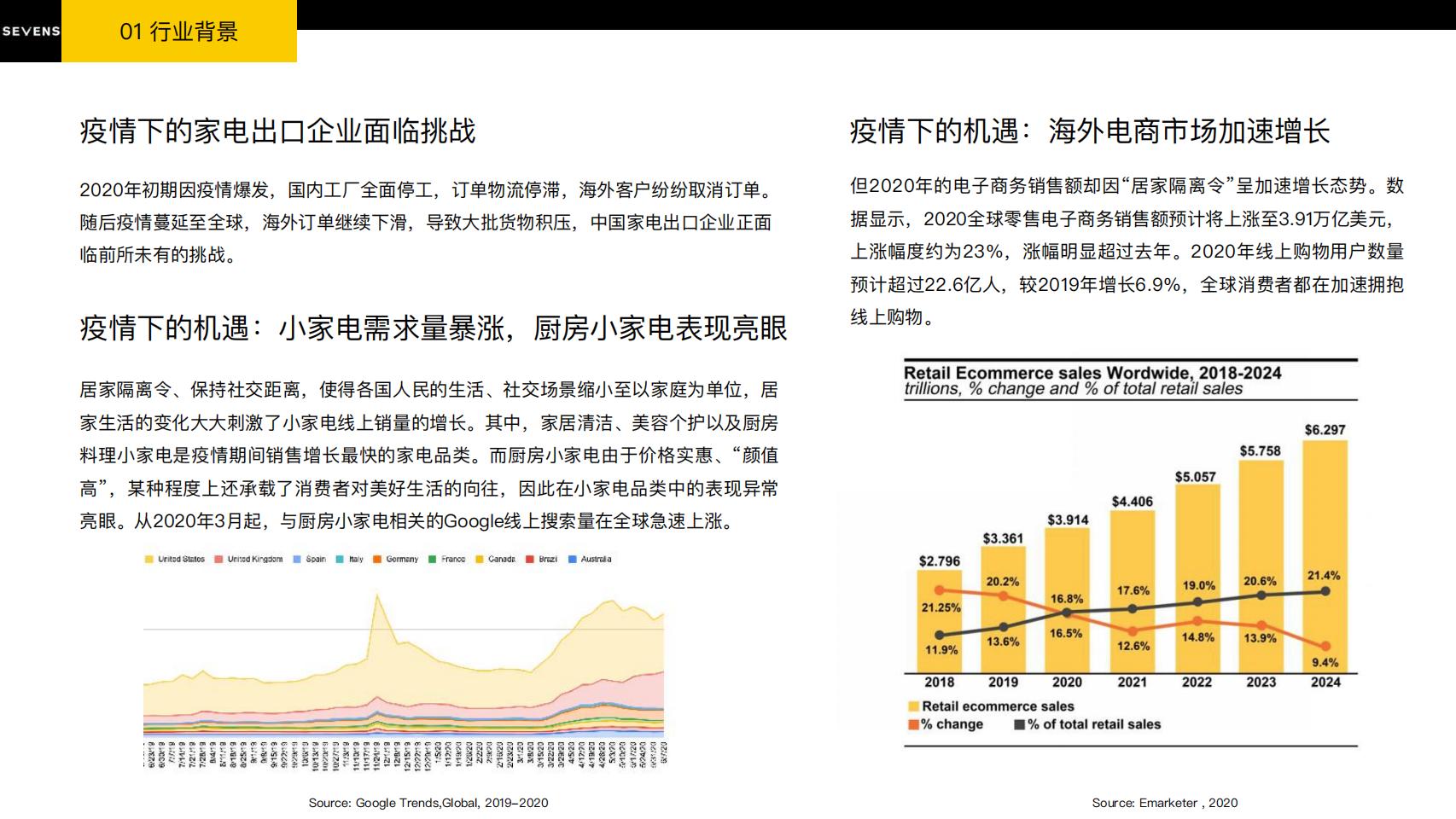
Task: Click the '% change' legend entry
Action: click(946, 724)
